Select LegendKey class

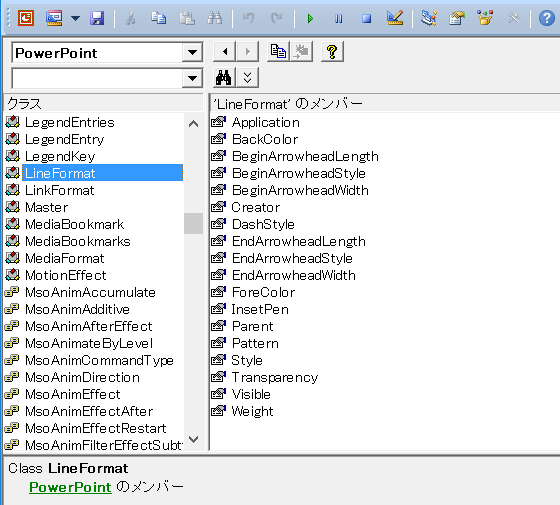[x=60, y=156]
